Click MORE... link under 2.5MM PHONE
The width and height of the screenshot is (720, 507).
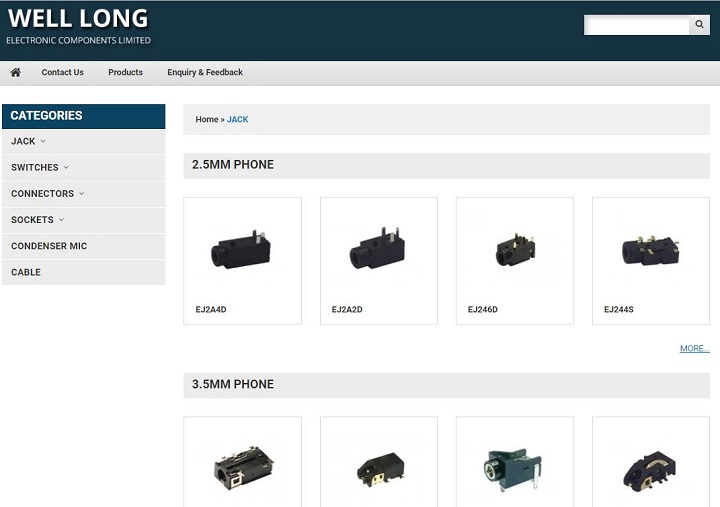[x=694, y=349]
